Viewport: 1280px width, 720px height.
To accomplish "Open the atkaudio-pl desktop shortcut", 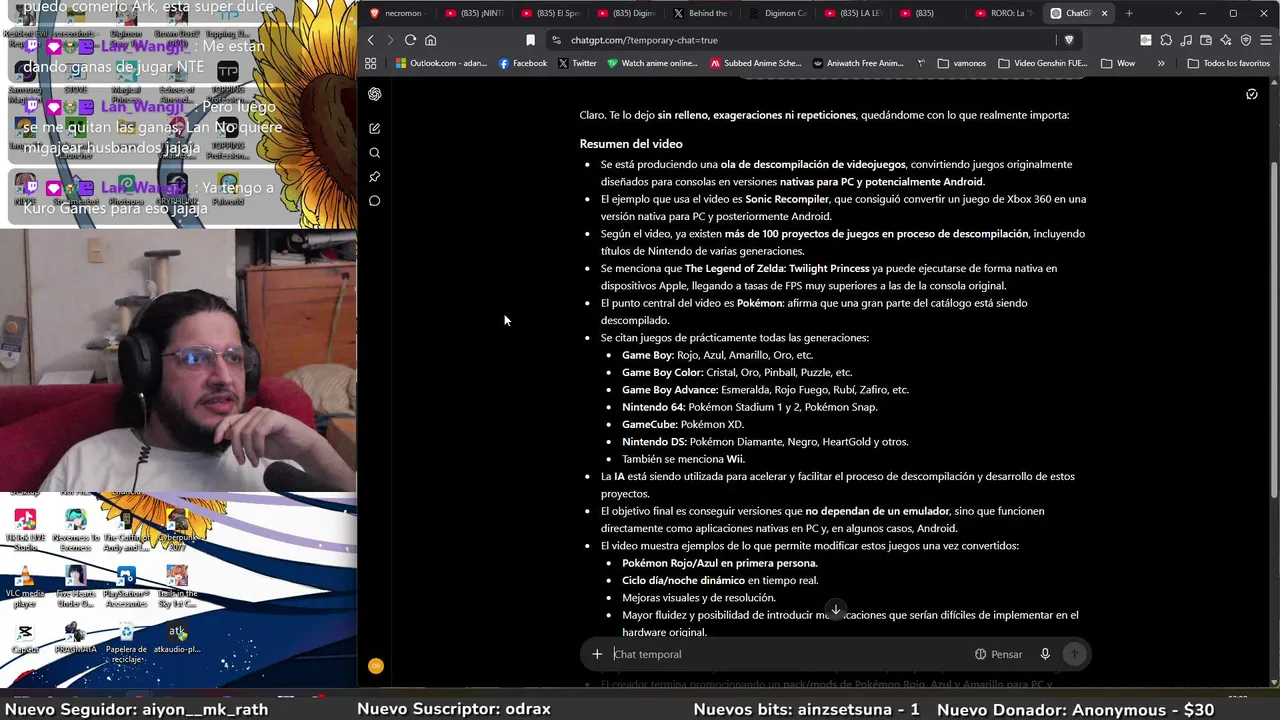I will [177, 638].
